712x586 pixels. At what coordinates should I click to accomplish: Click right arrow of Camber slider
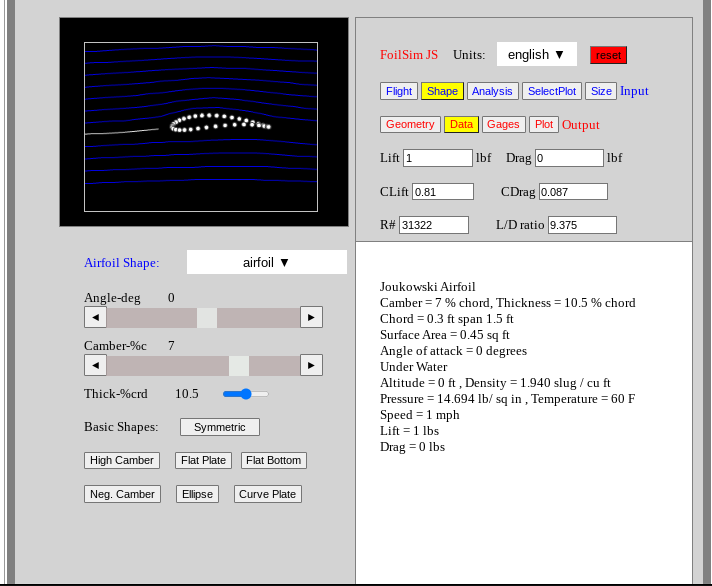[311, 365]
